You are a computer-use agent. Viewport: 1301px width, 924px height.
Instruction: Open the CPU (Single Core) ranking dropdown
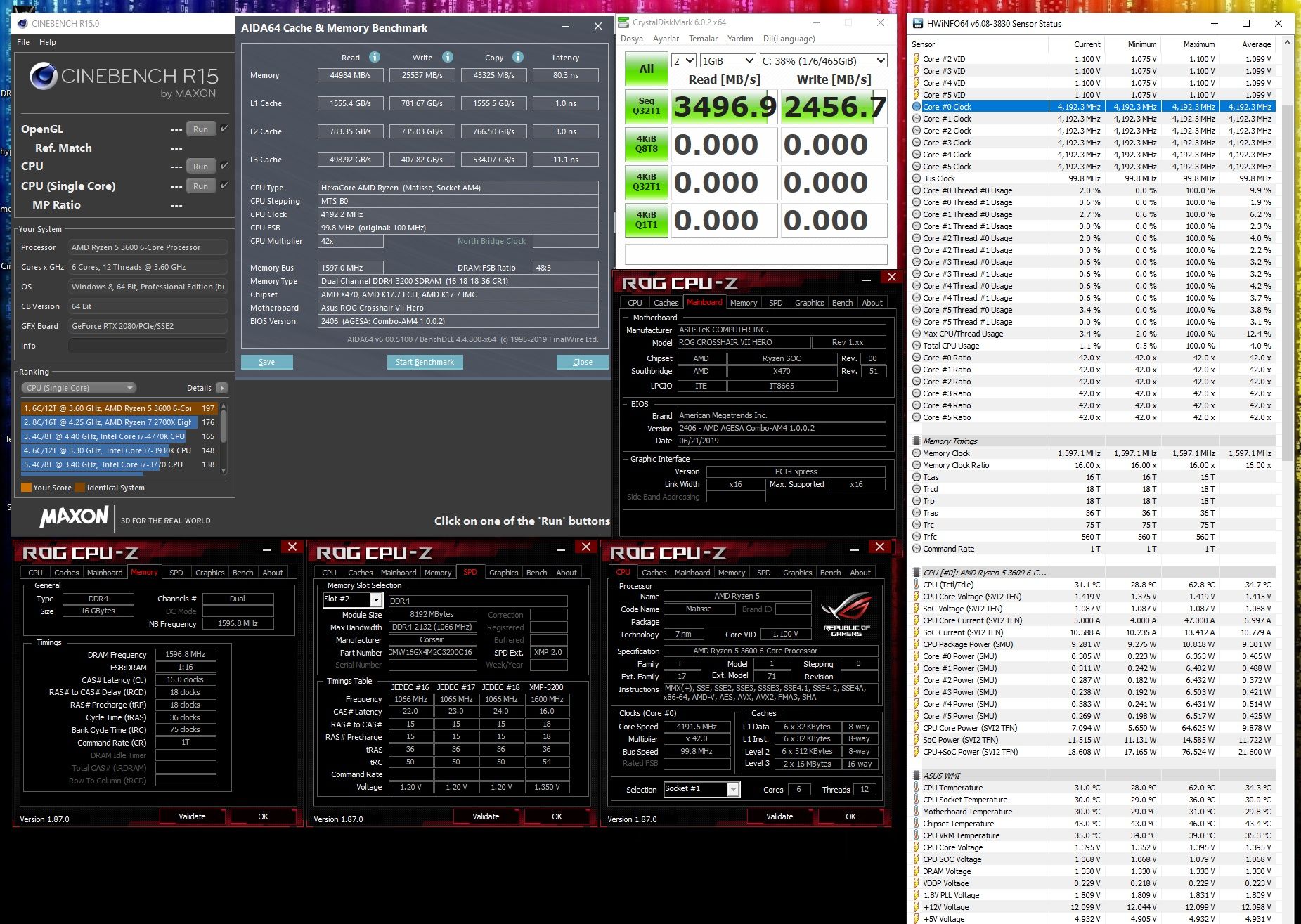pos(79,388)
